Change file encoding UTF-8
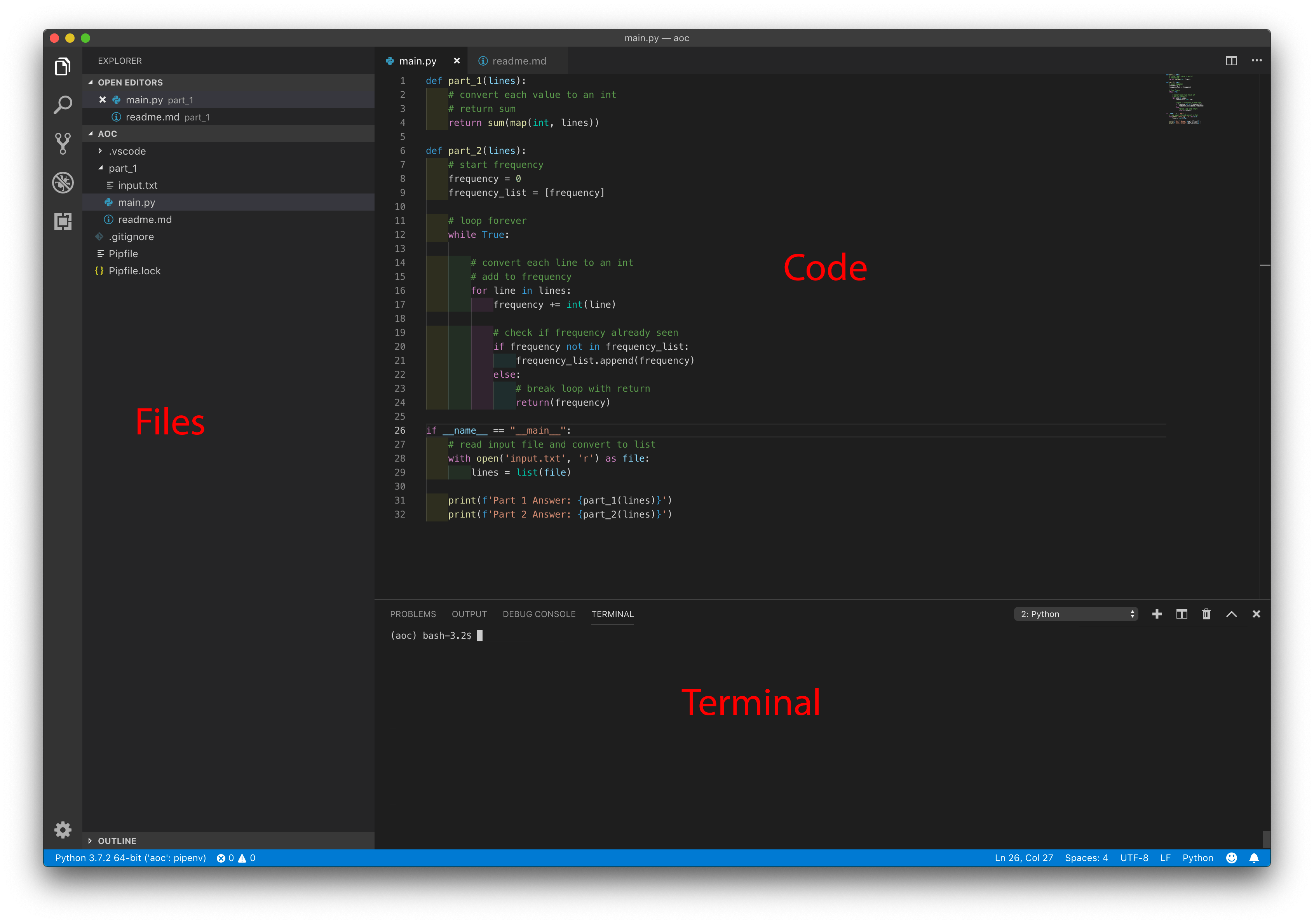This screenshot has height=924, width=1314. (x=1134, y=858)
